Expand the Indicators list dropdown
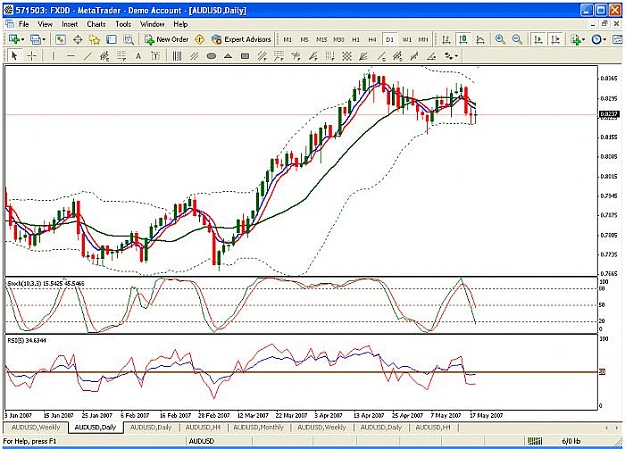 coord(584,39)
